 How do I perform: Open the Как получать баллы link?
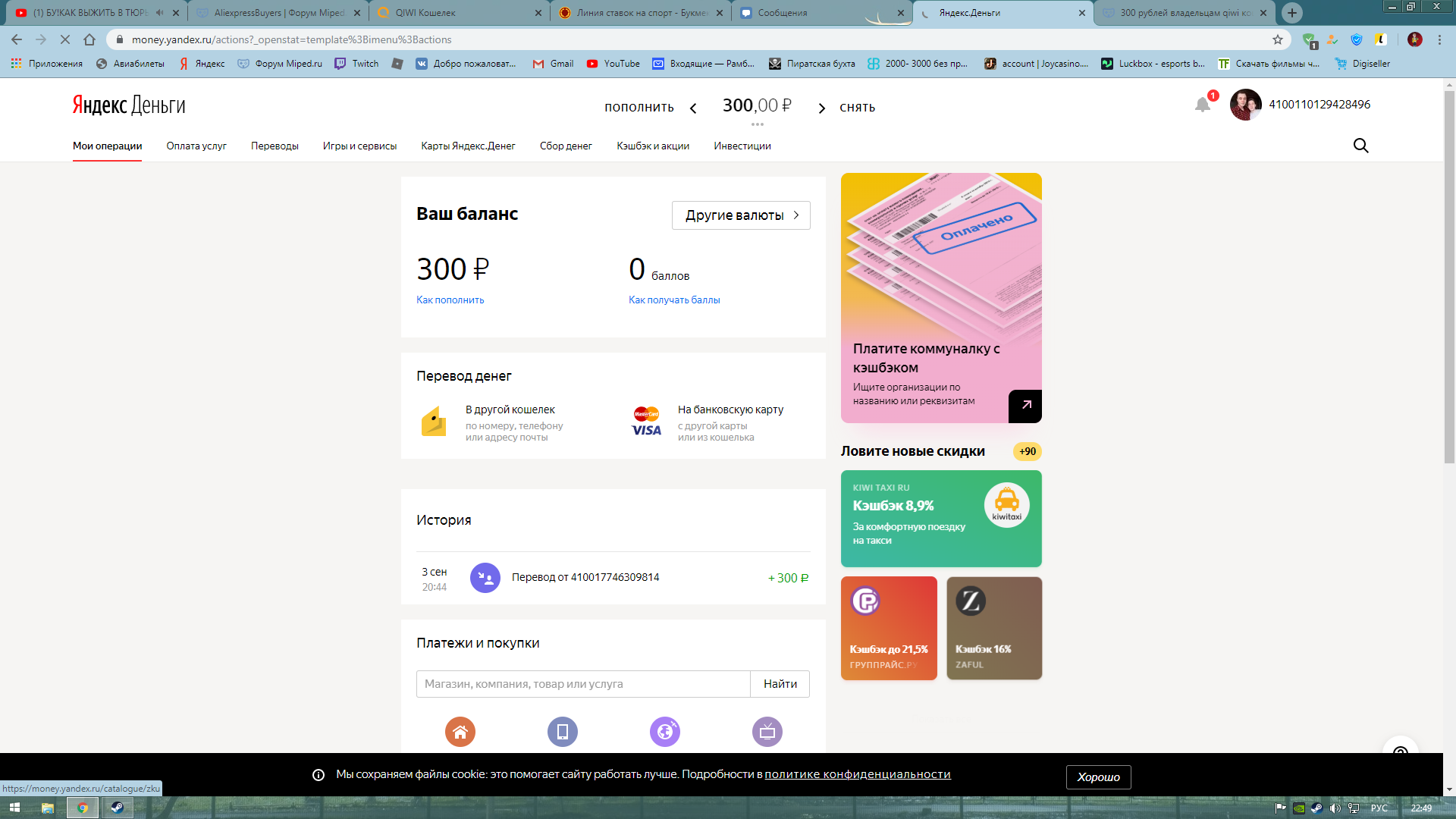click(x=674, y=300)
